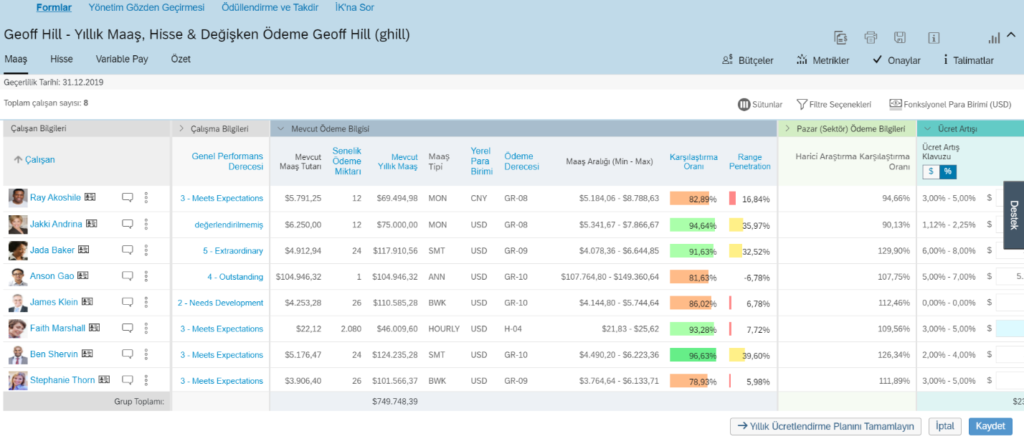This screenshot has width=1024, height=439.
Task: Expand Pazar (Sektör) Ödeme Bilgileri group
Action: click(x=787, y=128)
